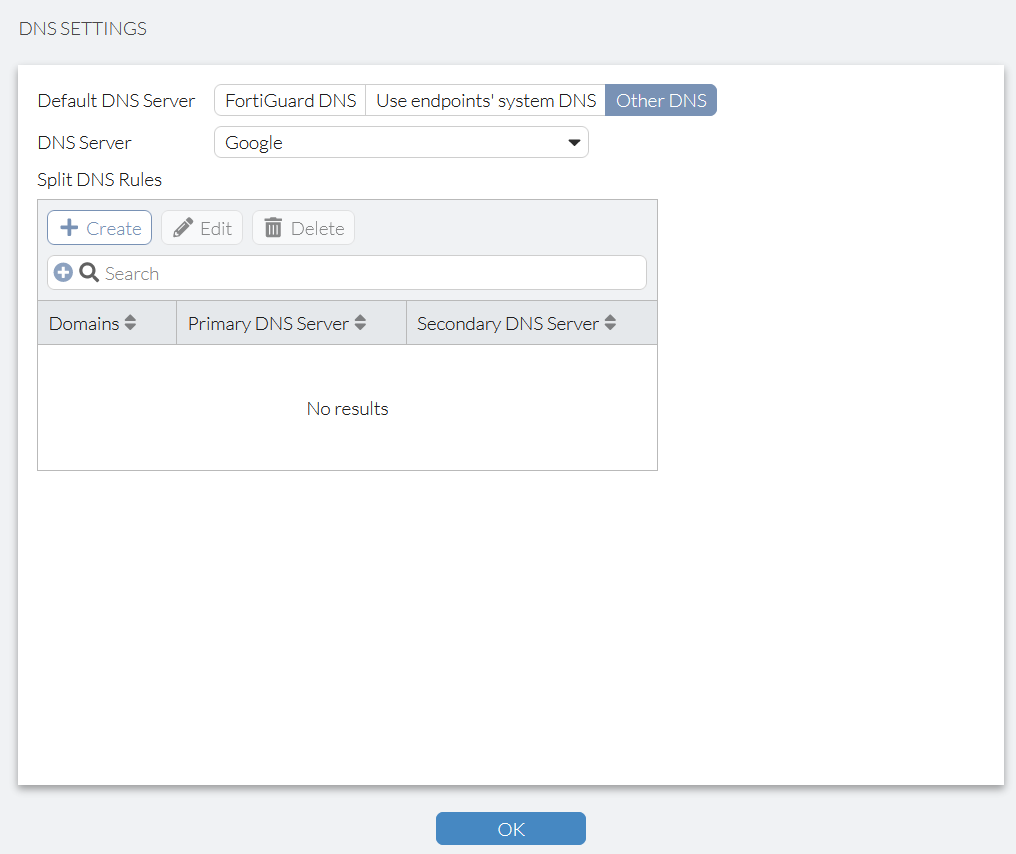Expand search filter options with plus control
The image size is (1016, 854).
click(x=63, y=271)
